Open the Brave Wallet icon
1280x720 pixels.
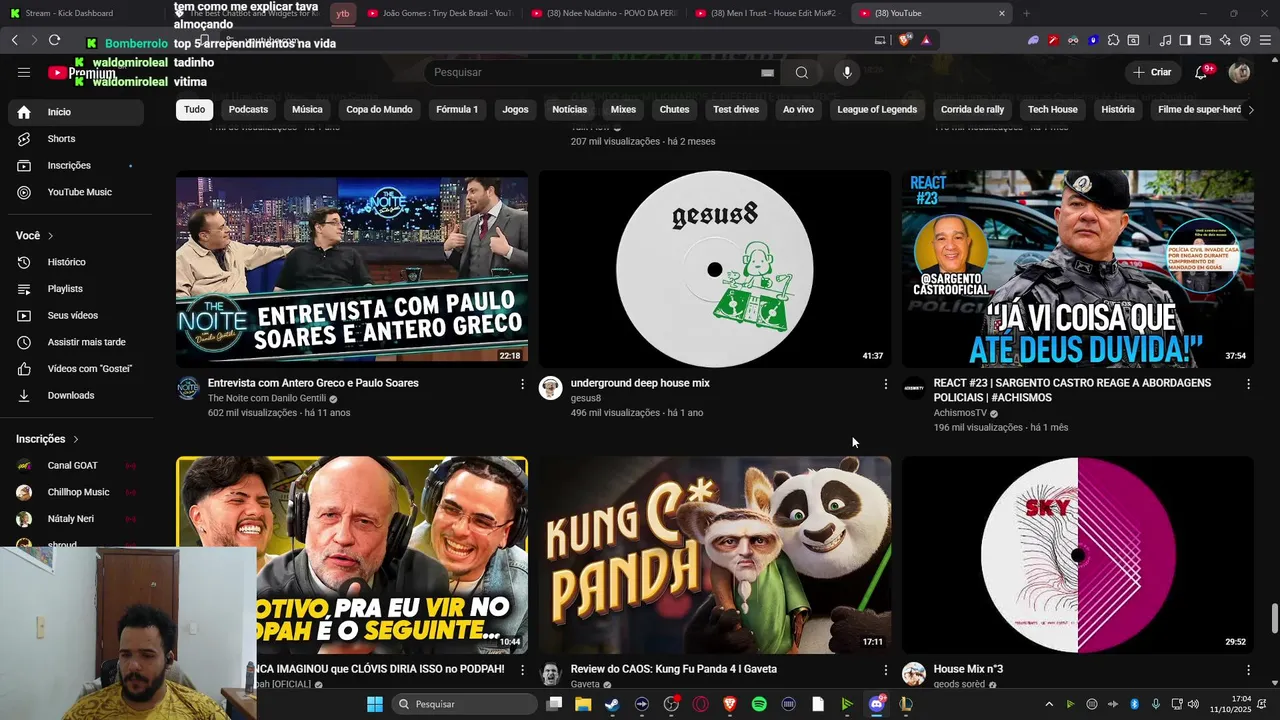click(1205, 40)
